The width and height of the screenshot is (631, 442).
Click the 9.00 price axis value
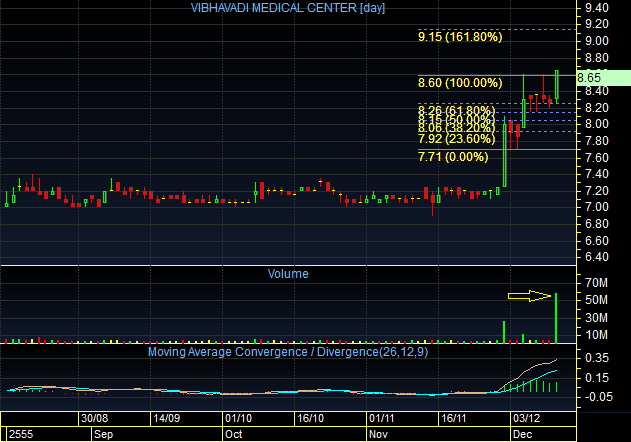(597, 41)
